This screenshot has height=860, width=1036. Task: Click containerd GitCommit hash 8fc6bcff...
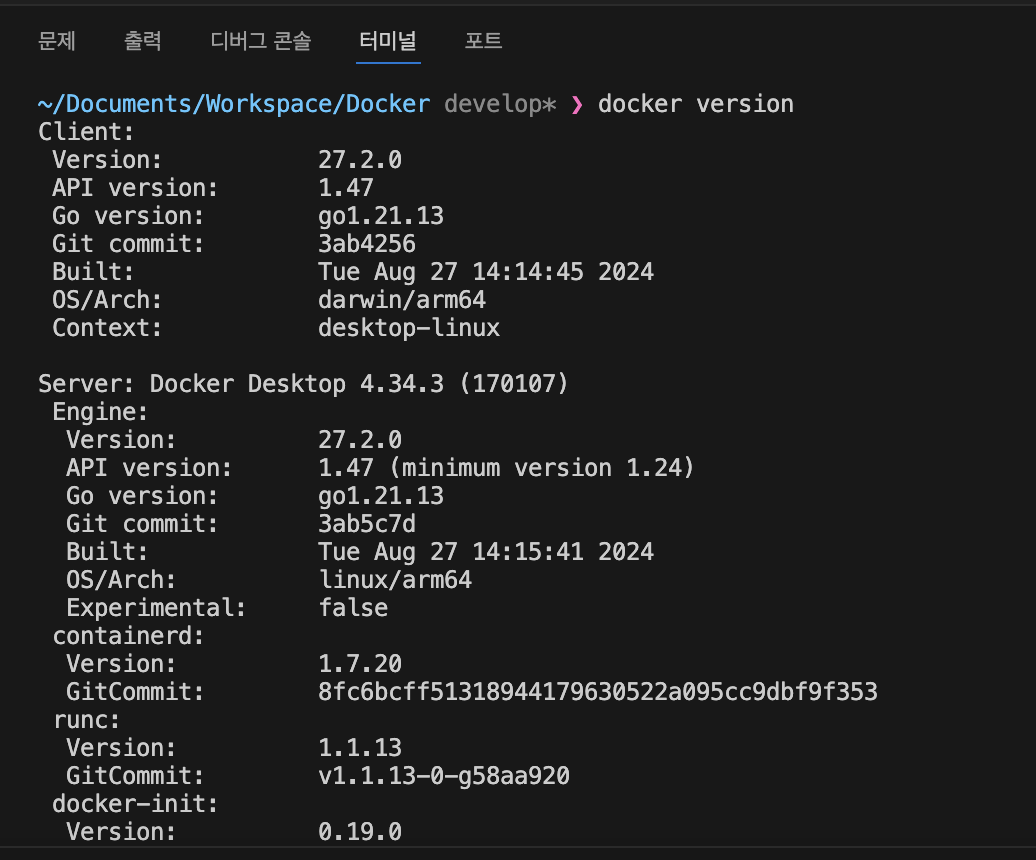[x=598, y=692]
